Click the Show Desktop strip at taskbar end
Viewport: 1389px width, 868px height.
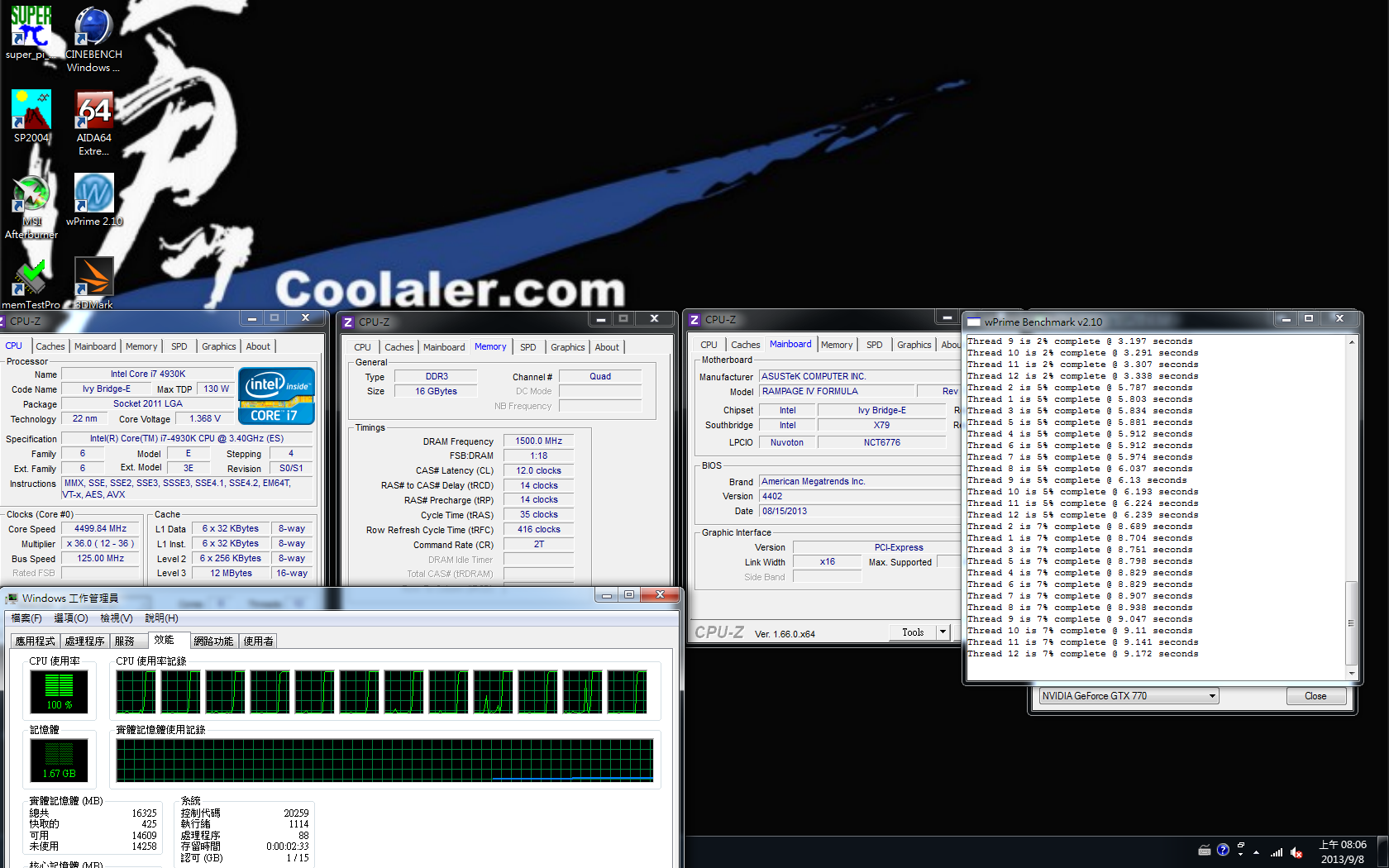point(1382,851)
